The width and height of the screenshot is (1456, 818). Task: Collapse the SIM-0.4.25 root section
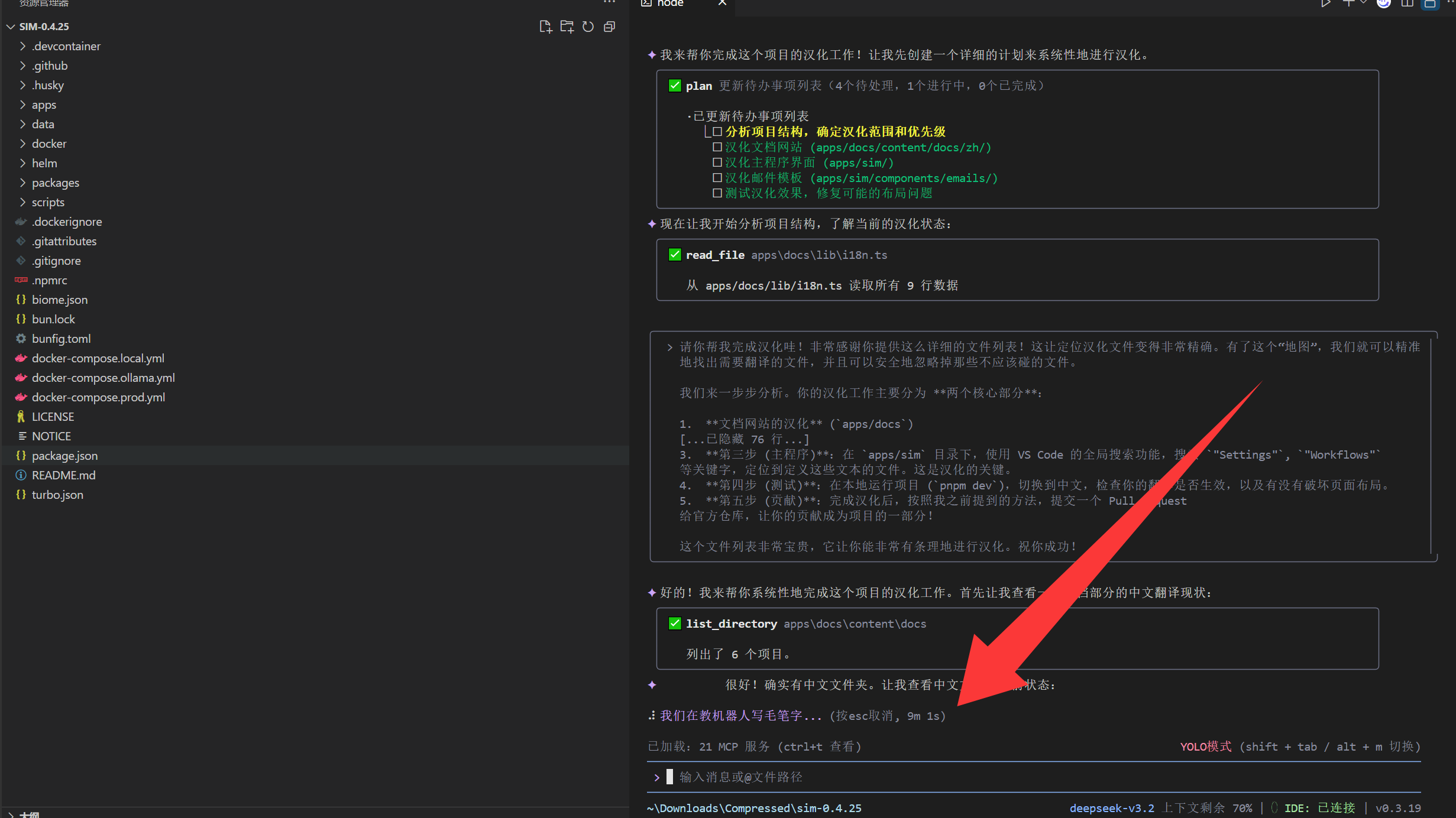(11, 27)
